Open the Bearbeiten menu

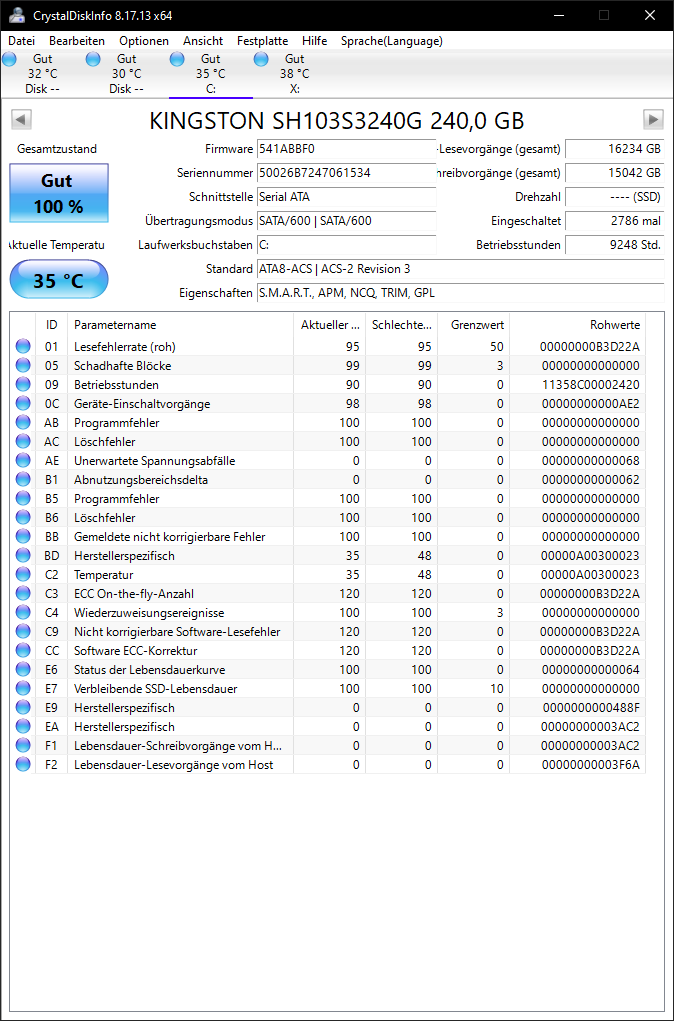(77, 40)
